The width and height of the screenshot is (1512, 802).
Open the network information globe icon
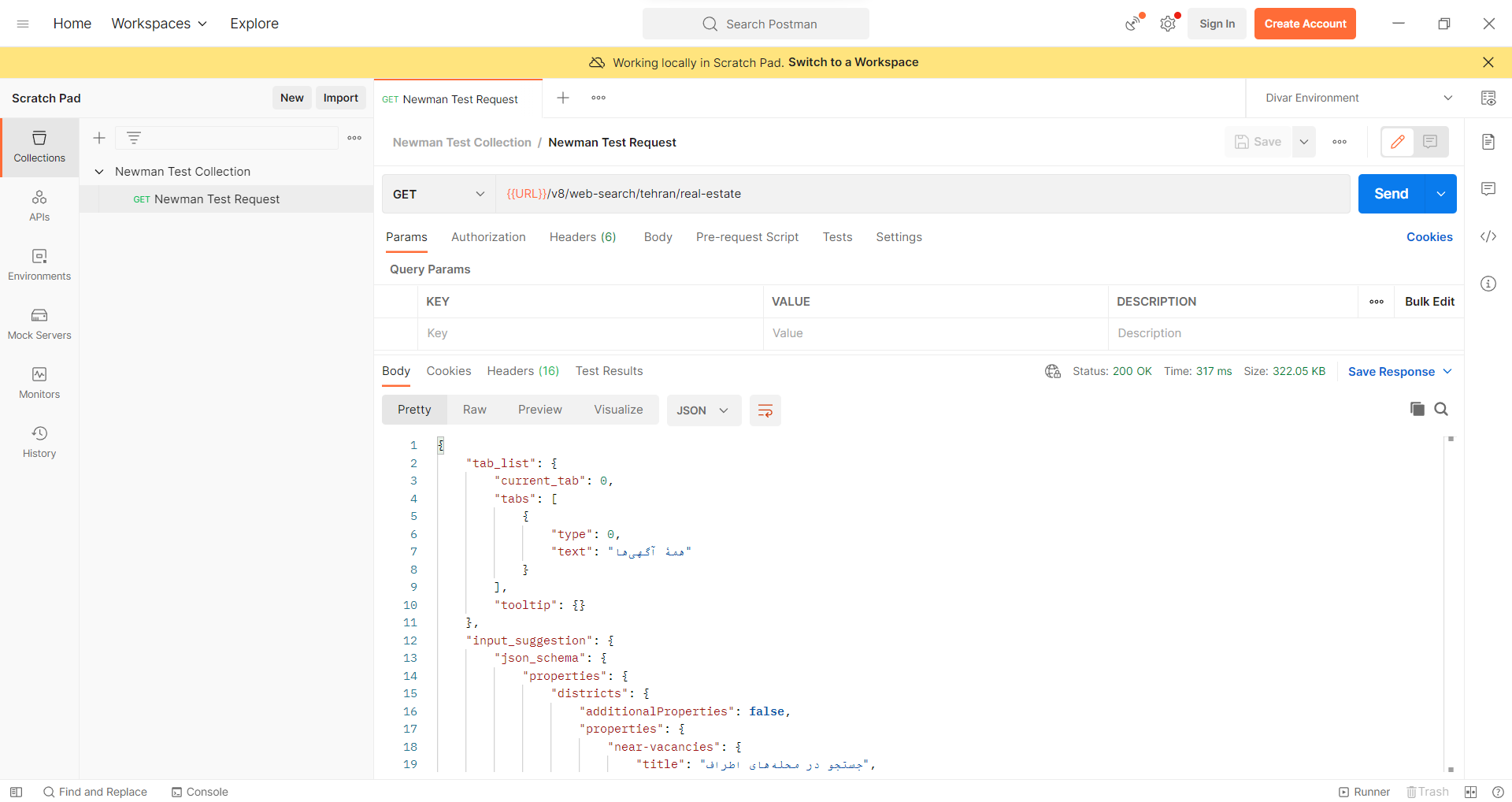tap(1053, 371)
